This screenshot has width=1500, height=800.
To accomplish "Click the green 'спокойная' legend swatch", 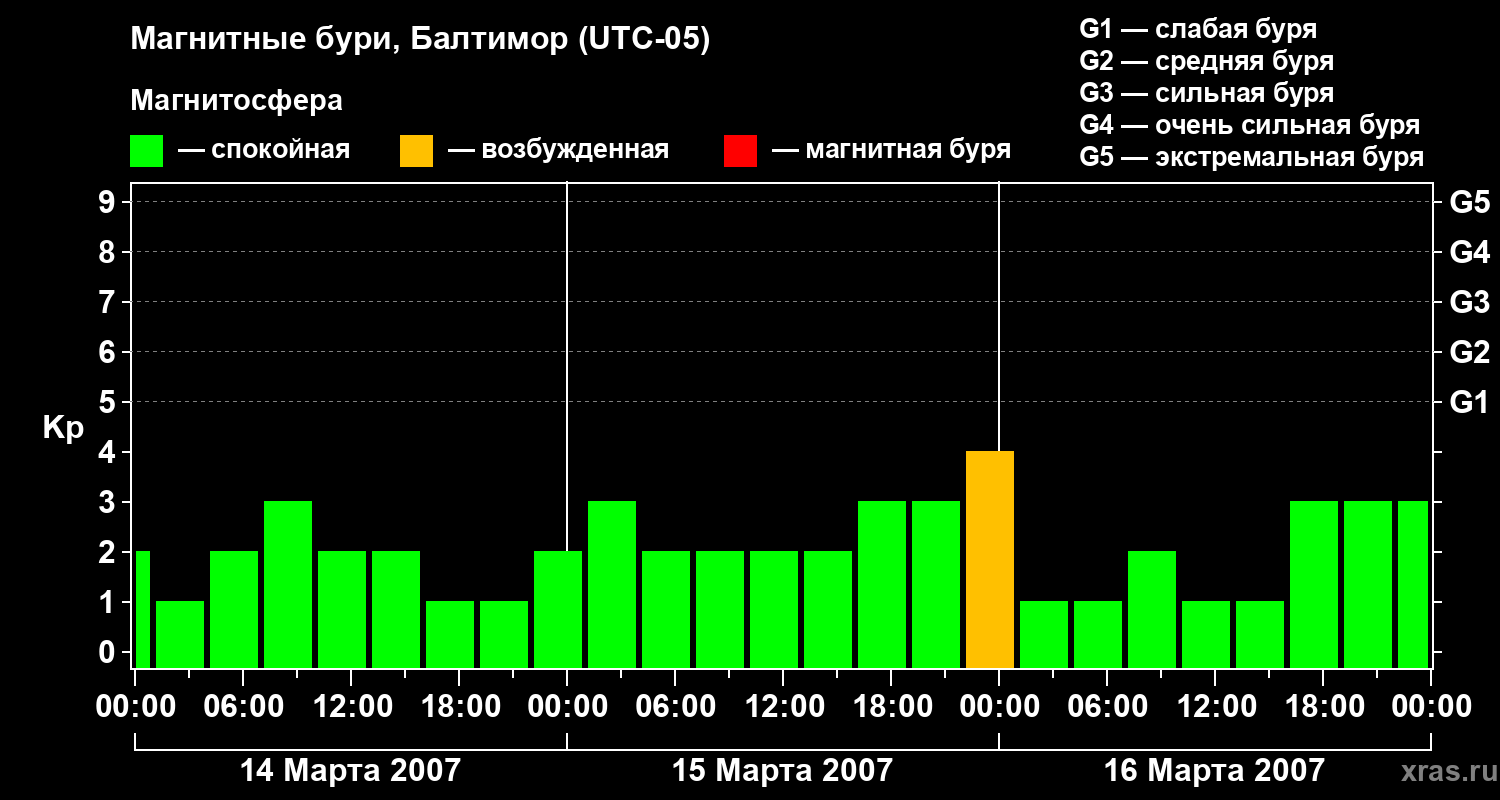I will click(147, 151).
